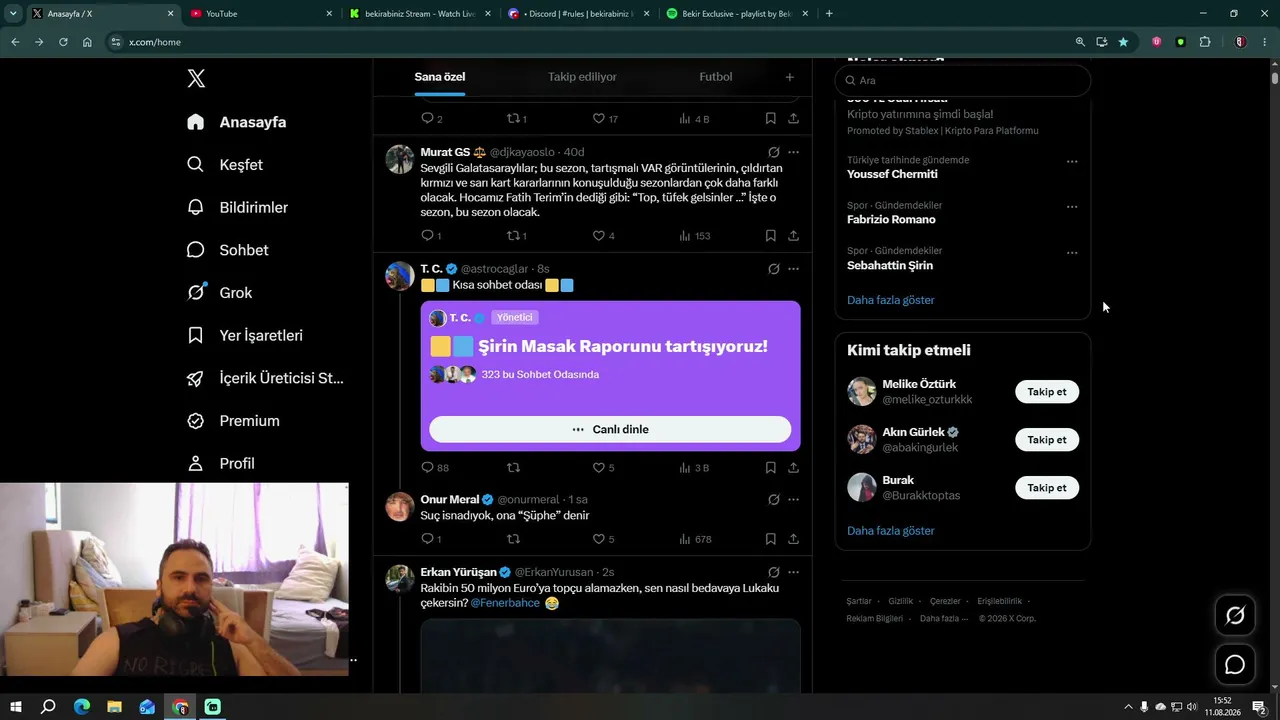Open File Explorer from the taskbar

point(115,707)
